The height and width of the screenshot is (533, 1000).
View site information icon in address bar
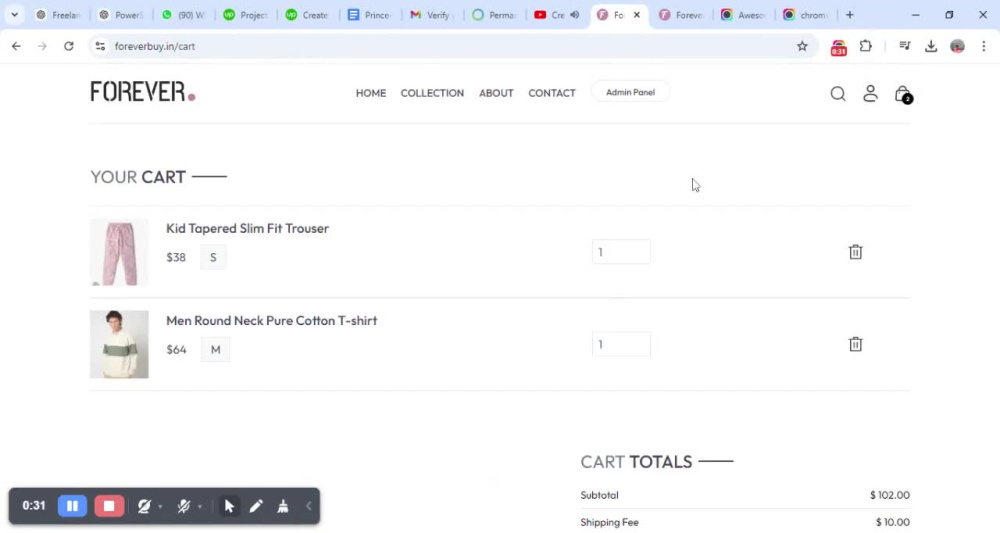(100, 46)
